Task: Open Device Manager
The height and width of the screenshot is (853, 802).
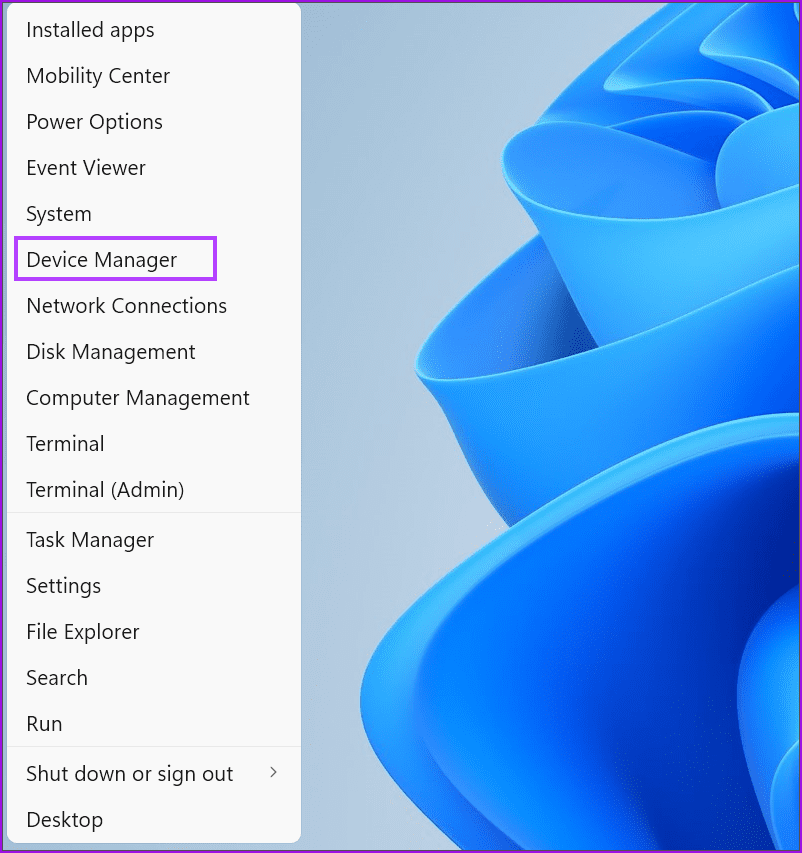Action: click(x=101, y=259)
